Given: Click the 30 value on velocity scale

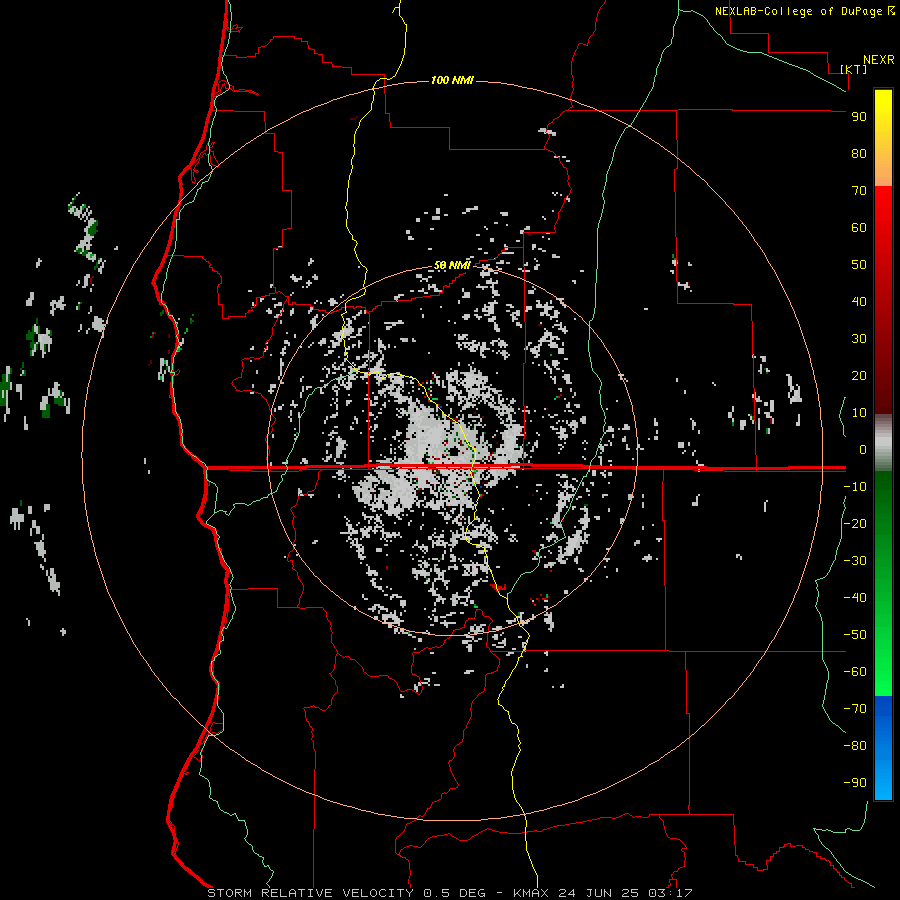Looking at the screenshot, I should point(859,339).
